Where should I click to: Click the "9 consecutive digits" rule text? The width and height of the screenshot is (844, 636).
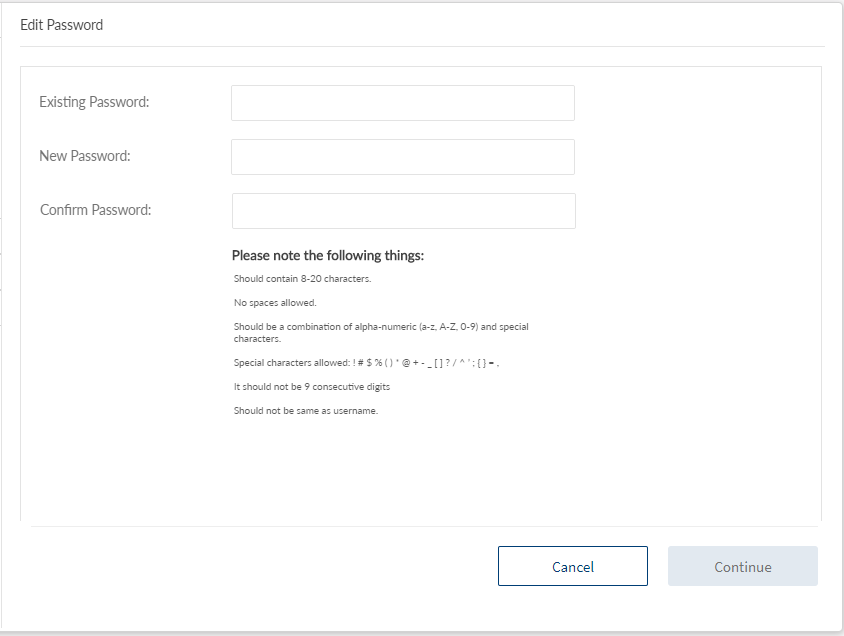coord(311,387)
